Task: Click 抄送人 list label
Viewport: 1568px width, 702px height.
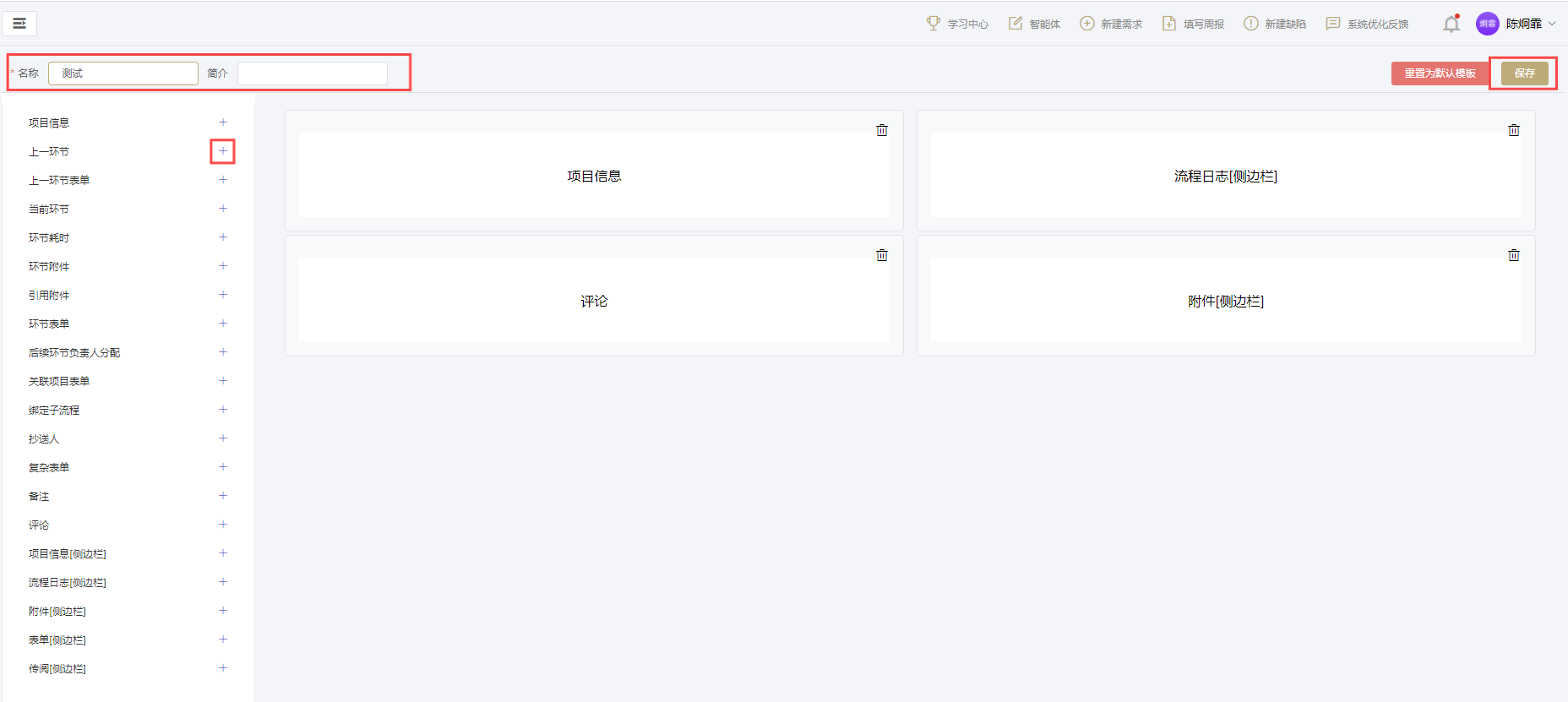Action: [x=44, y=439]
